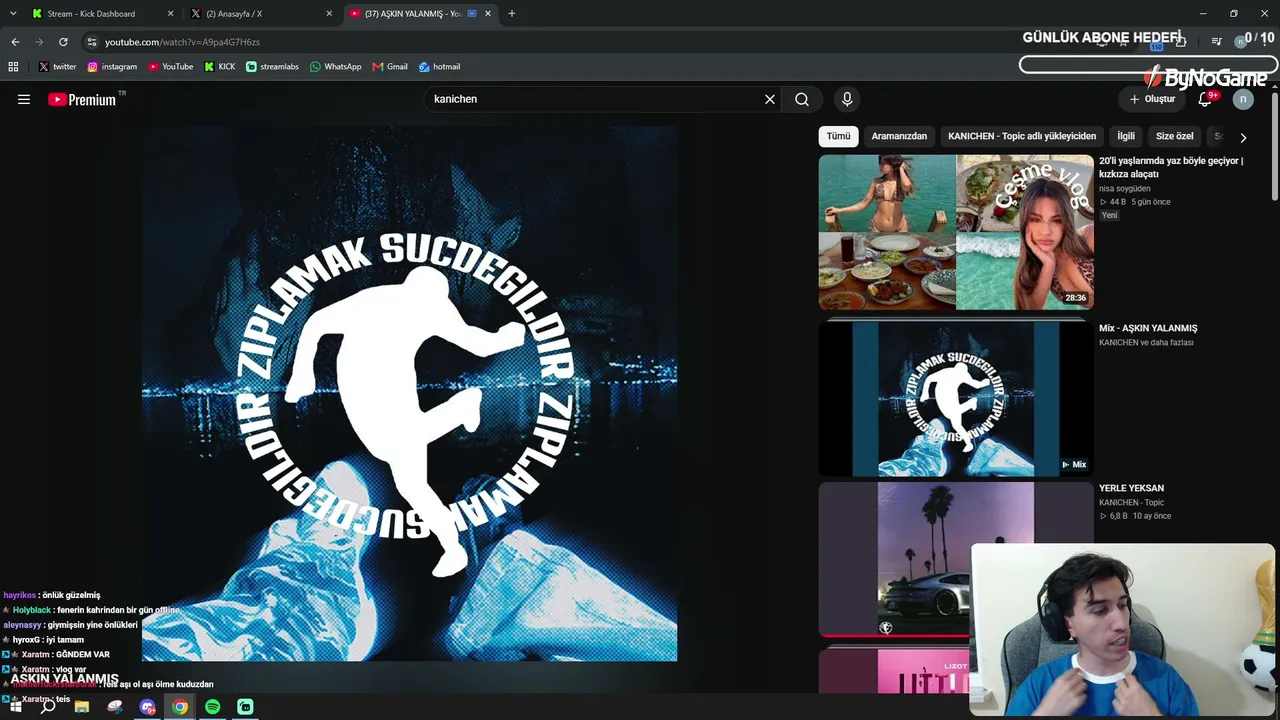1280x720 pixels.
Task: Open the YouTube guide hamburger menu
Action: [24, 99]
